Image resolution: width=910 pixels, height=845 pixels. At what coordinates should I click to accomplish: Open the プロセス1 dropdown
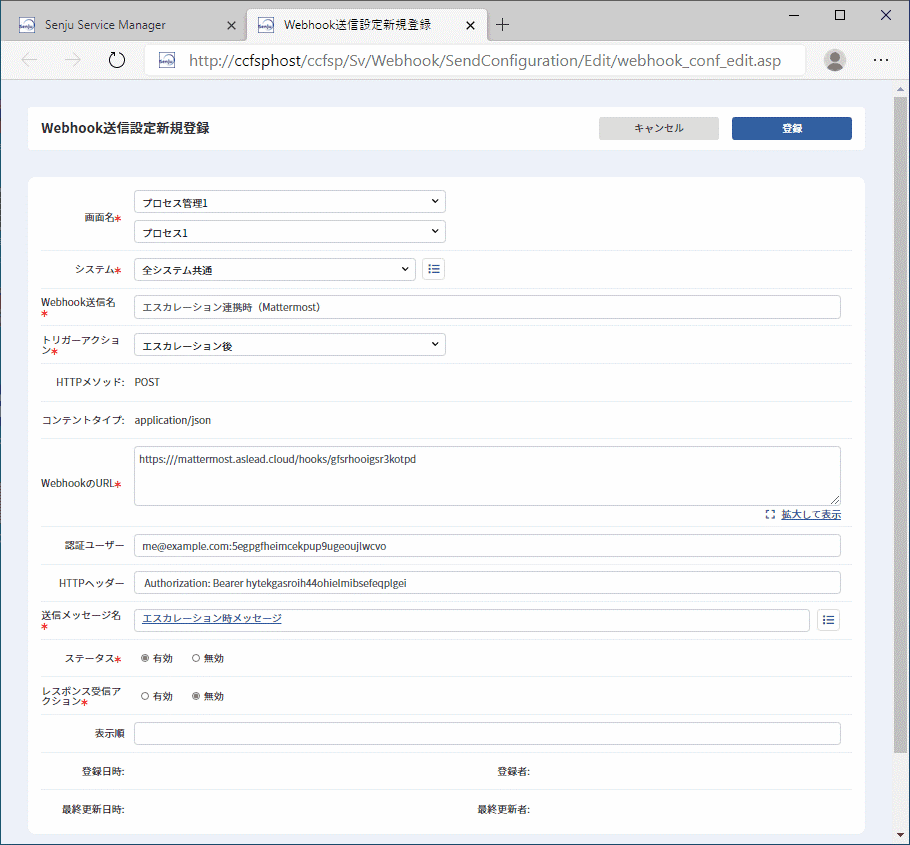290,232
